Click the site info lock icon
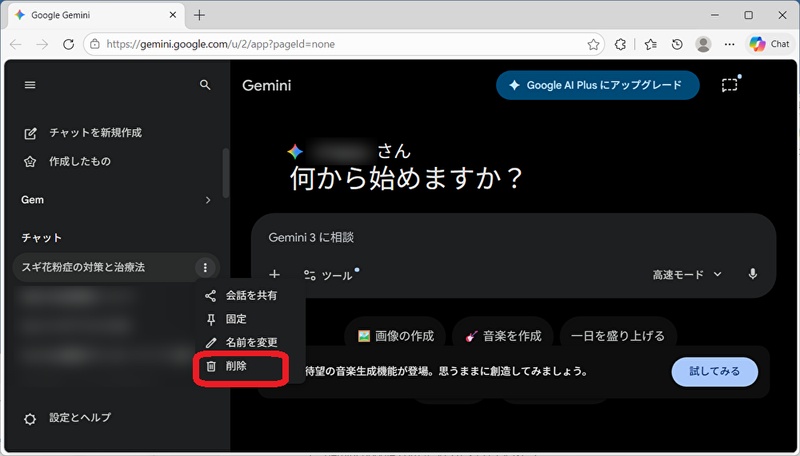The height and width of the screenshot is (456, 800). [x=95, y=44]
